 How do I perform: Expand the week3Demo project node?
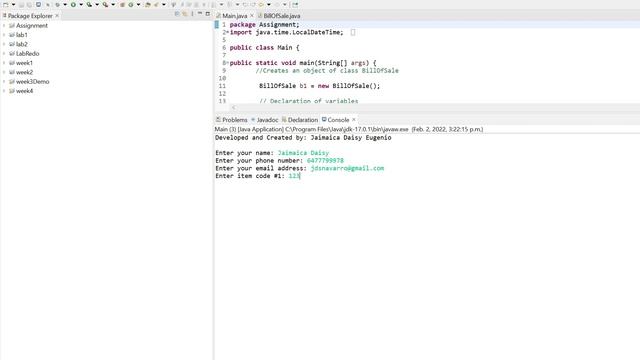click(4, 82)
